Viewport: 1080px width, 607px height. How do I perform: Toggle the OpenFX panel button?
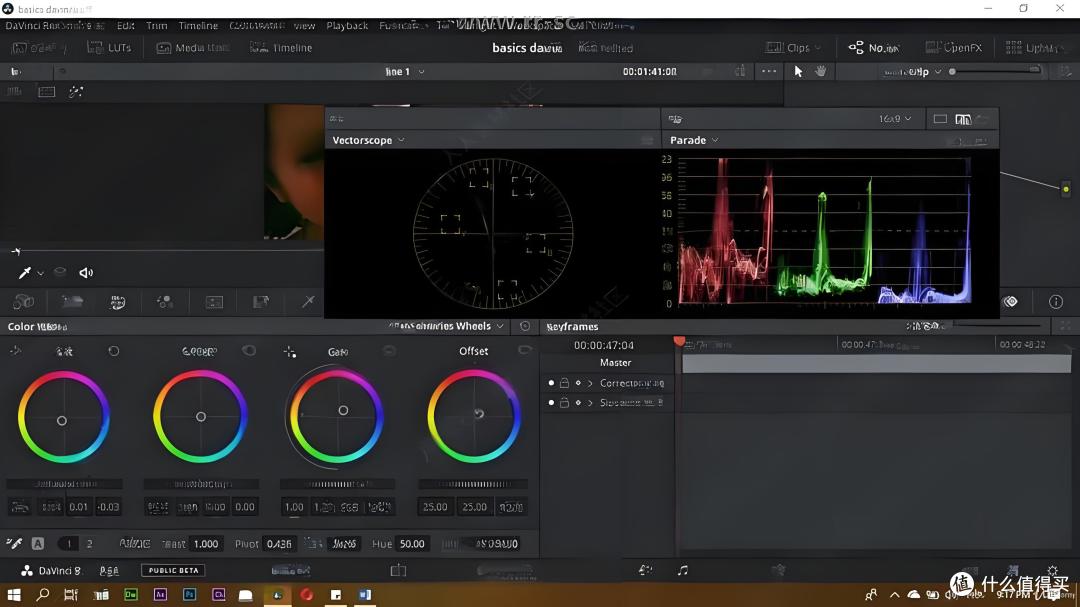coord(953,48)
